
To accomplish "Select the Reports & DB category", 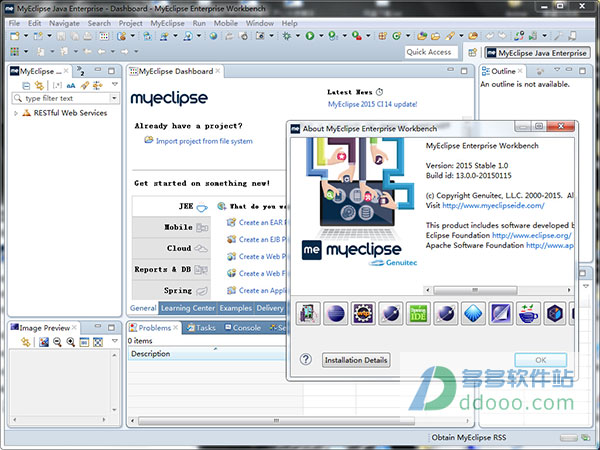I will pos(171,269).
